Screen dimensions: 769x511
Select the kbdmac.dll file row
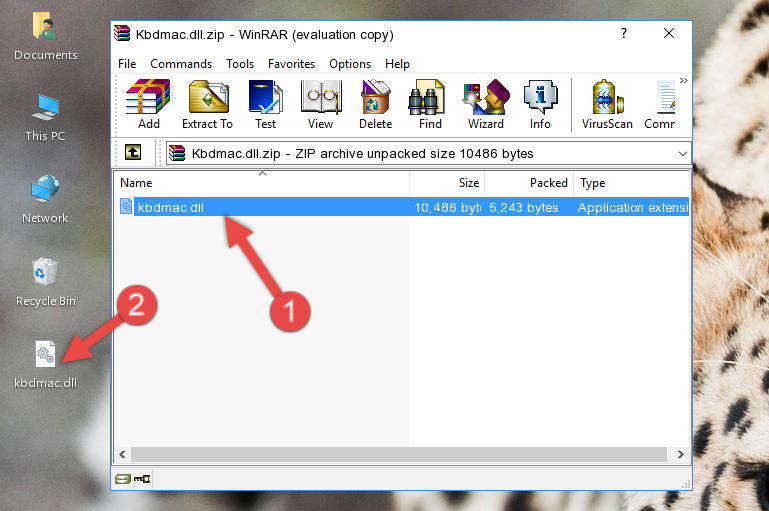(403, 207)
